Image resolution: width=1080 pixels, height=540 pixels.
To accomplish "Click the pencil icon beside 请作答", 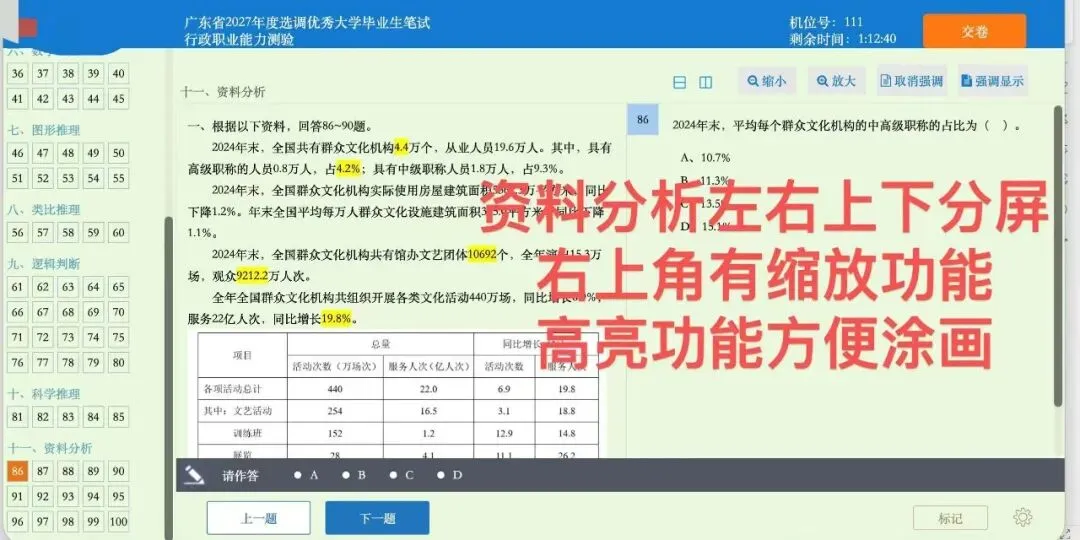I will [x=195, y=475].
